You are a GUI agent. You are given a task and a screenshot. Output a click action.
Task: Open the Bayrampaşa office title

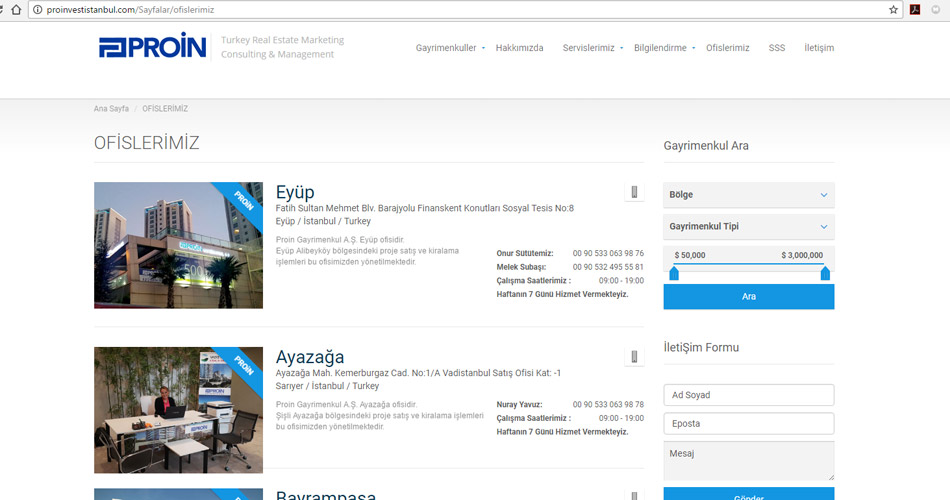click(x=326, y=495)
